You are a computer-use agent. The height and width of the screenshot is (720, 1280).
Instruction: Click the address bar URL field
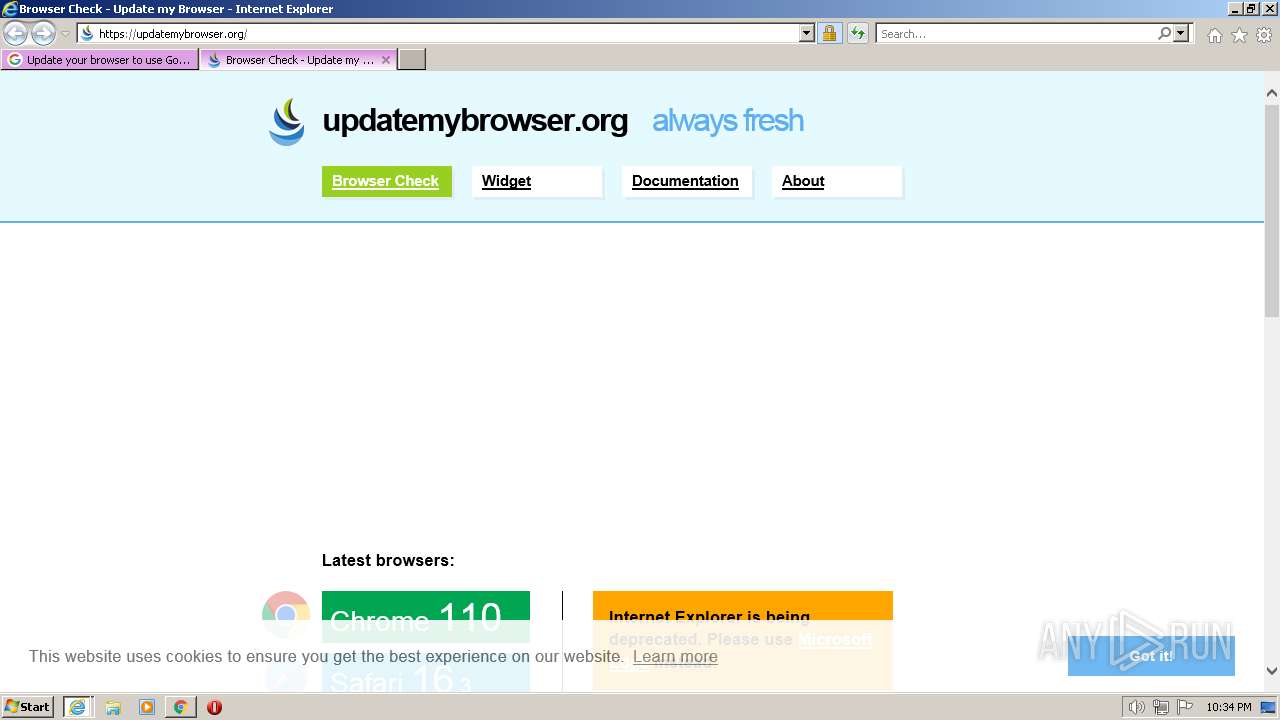(x=438, y=33)
